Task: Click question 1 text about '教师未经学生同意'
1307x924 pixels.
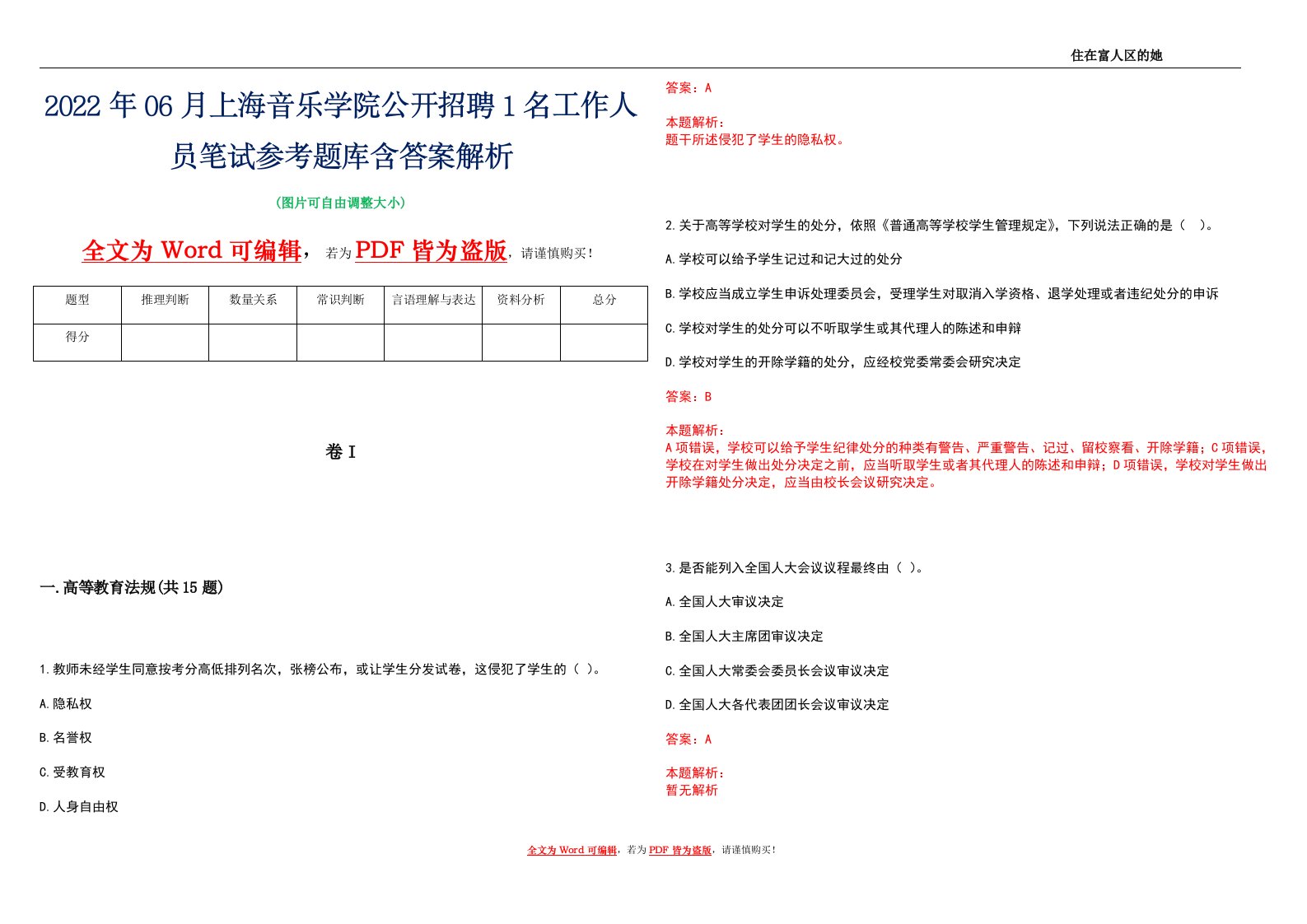Action: [x=322, y=670]
